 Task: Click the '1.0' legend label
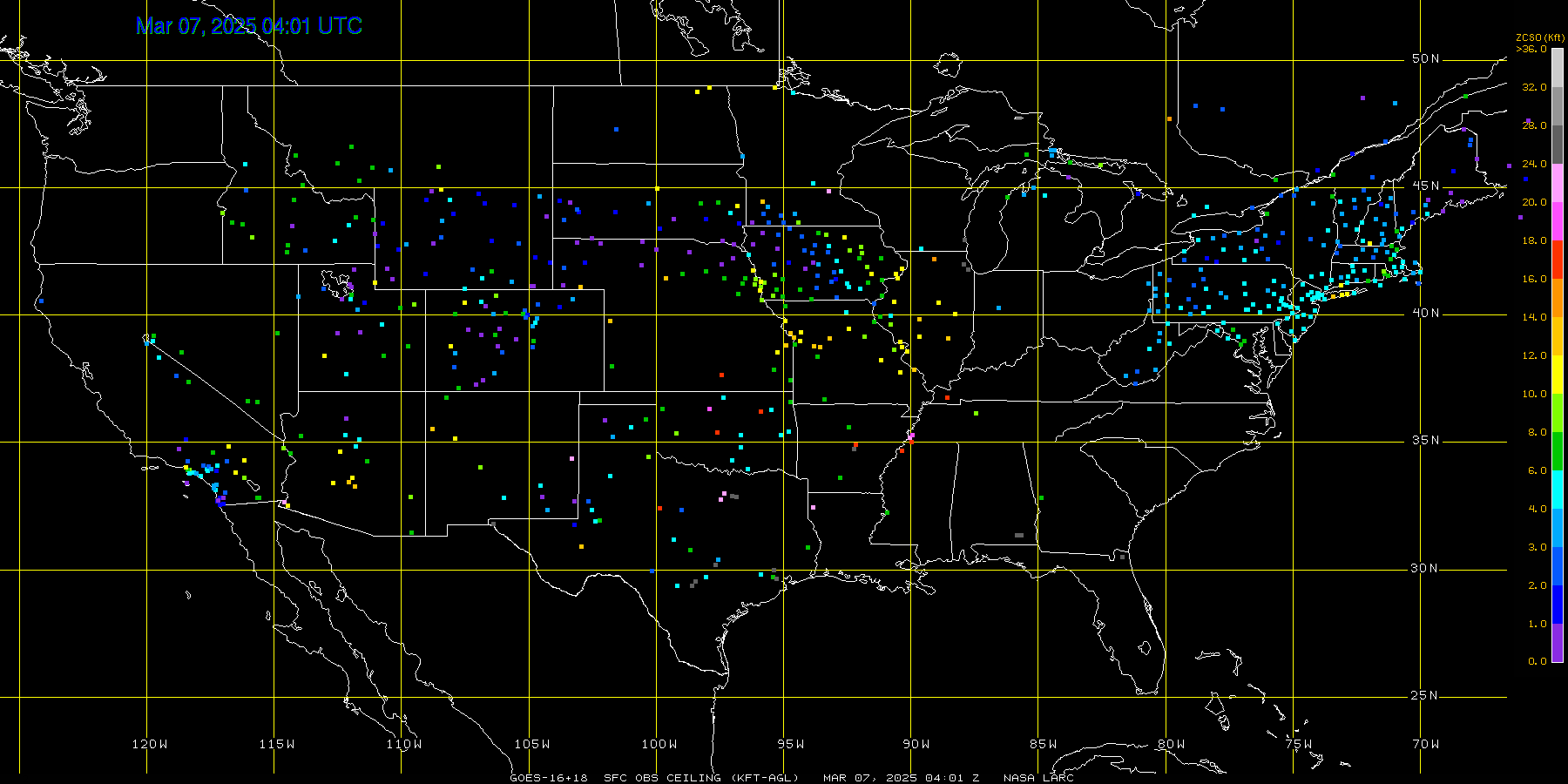[1538, 624]
